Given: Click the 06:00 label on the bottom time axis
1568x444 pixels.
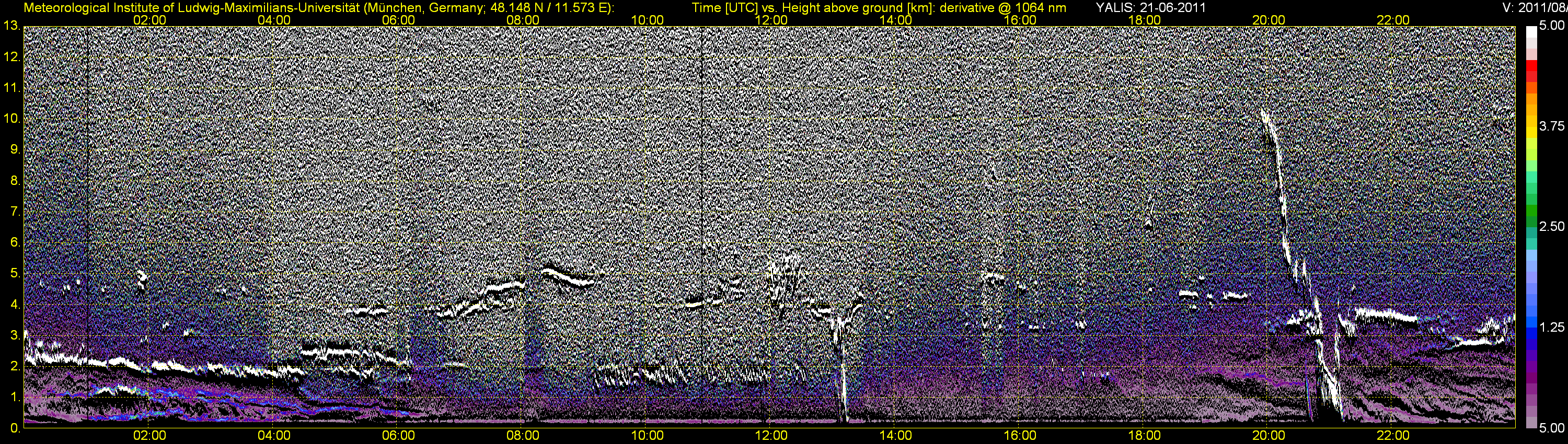Looking at the screenshot, I should (x=398, y=436).
